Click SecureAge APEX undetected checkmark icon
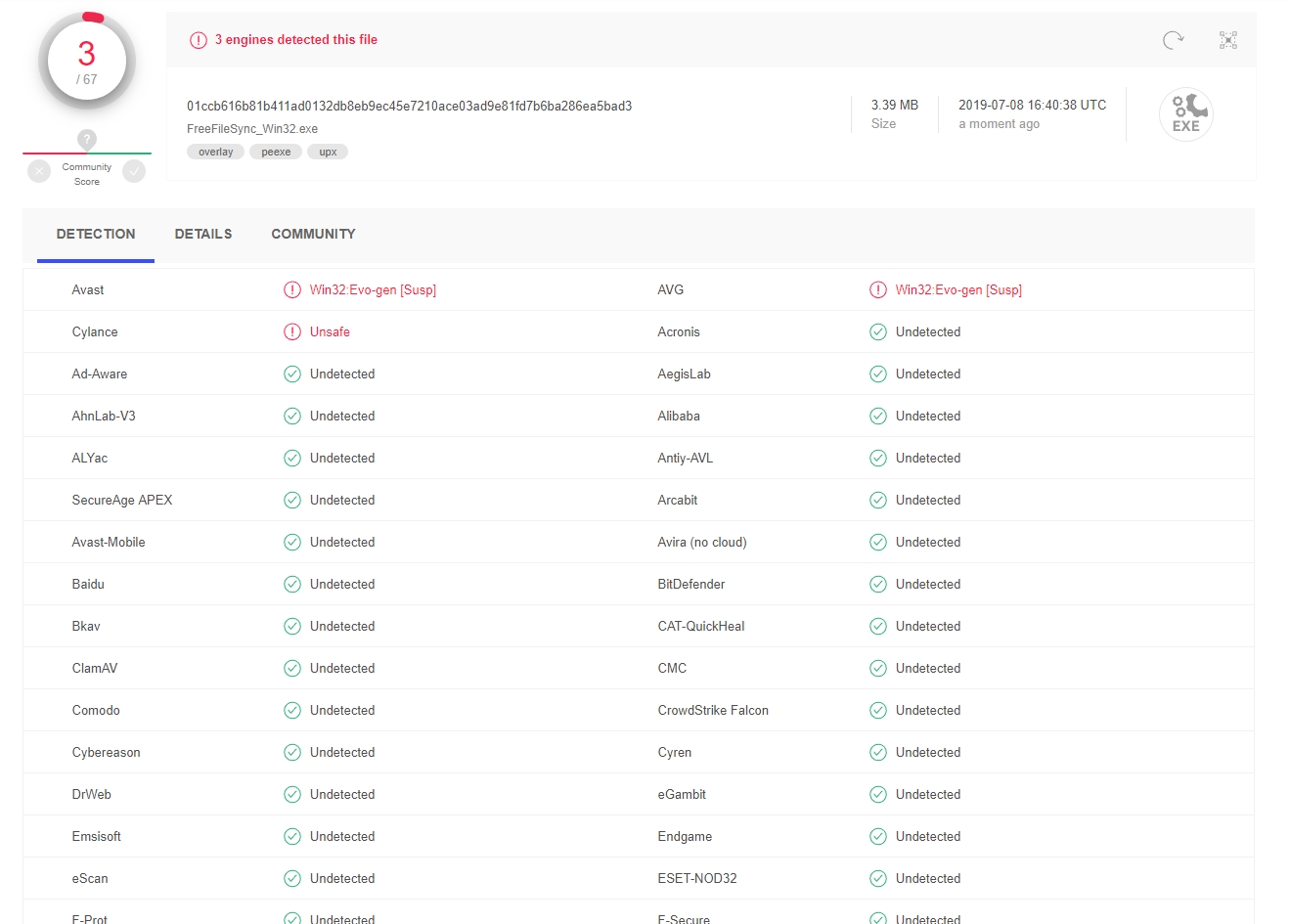1290x924 pixels. [x=292, y=500]
